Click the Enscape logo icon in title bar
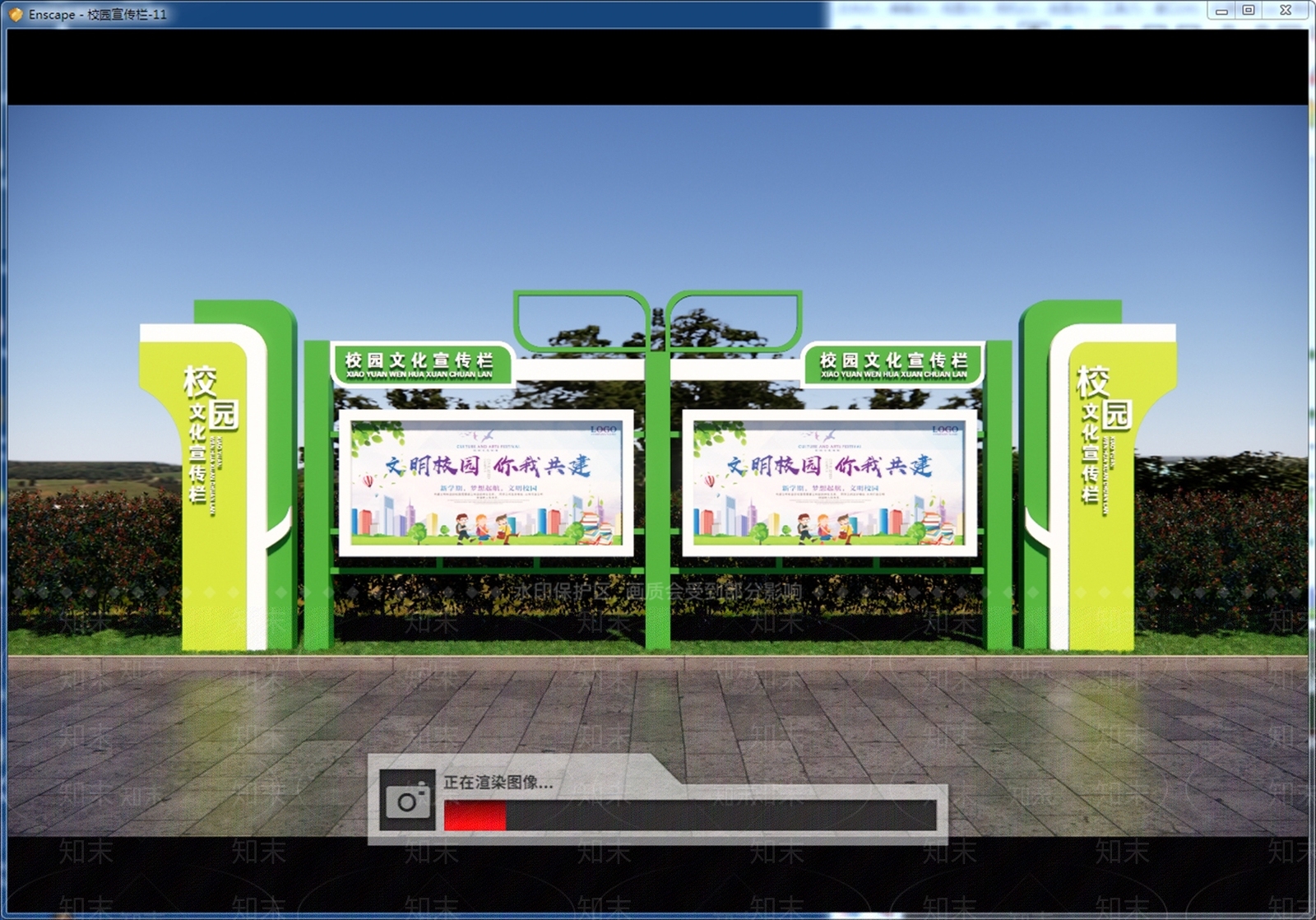This screenshot has width=1316, height=920. (15, 14)
